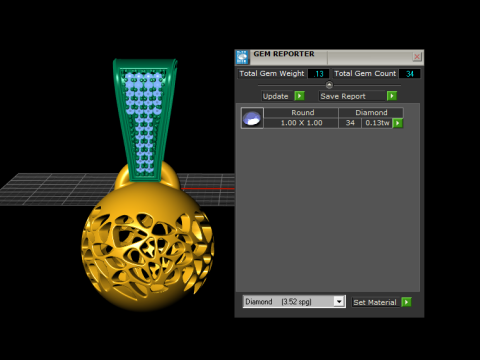Click the Gem Reporter logo icon
Viewport: 480px width, 360px height.
[242, 57]
